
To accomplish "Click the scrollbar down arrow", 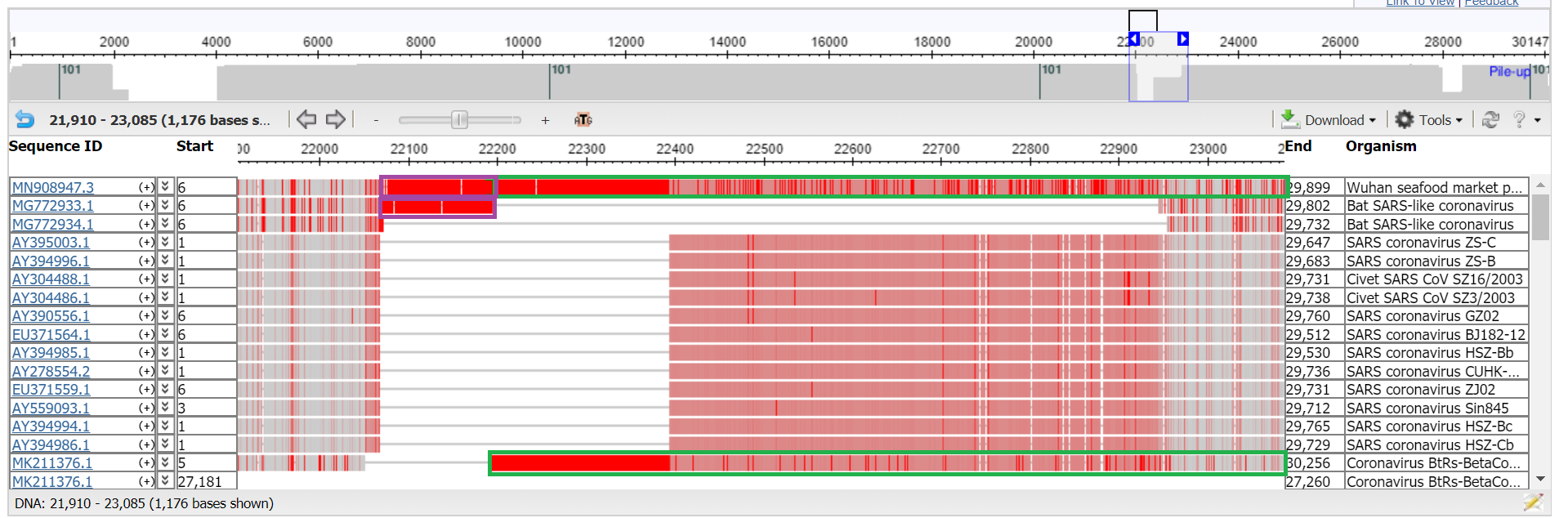I will tap(1540, 480).
